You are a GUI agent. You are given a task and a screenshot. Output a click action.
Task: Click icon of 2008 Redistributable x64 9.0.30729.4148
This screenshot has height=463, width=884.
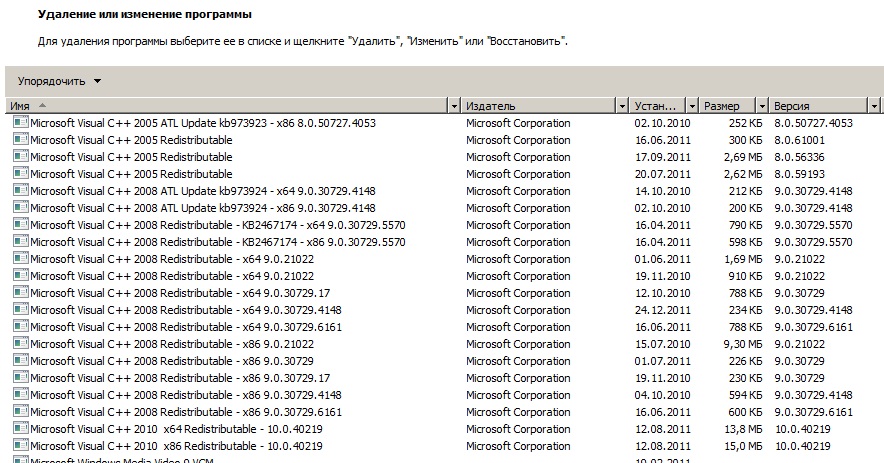(x=20, y=309)
